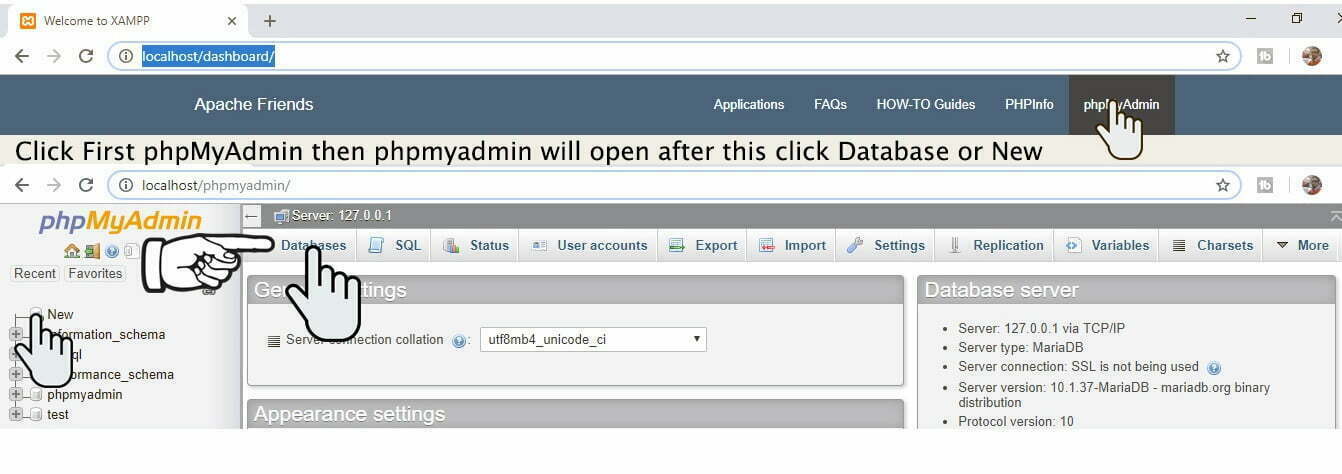Click site info icon in localhost/phpmyadmin address bar
The image size is (1342, 474).
[126, 185]
